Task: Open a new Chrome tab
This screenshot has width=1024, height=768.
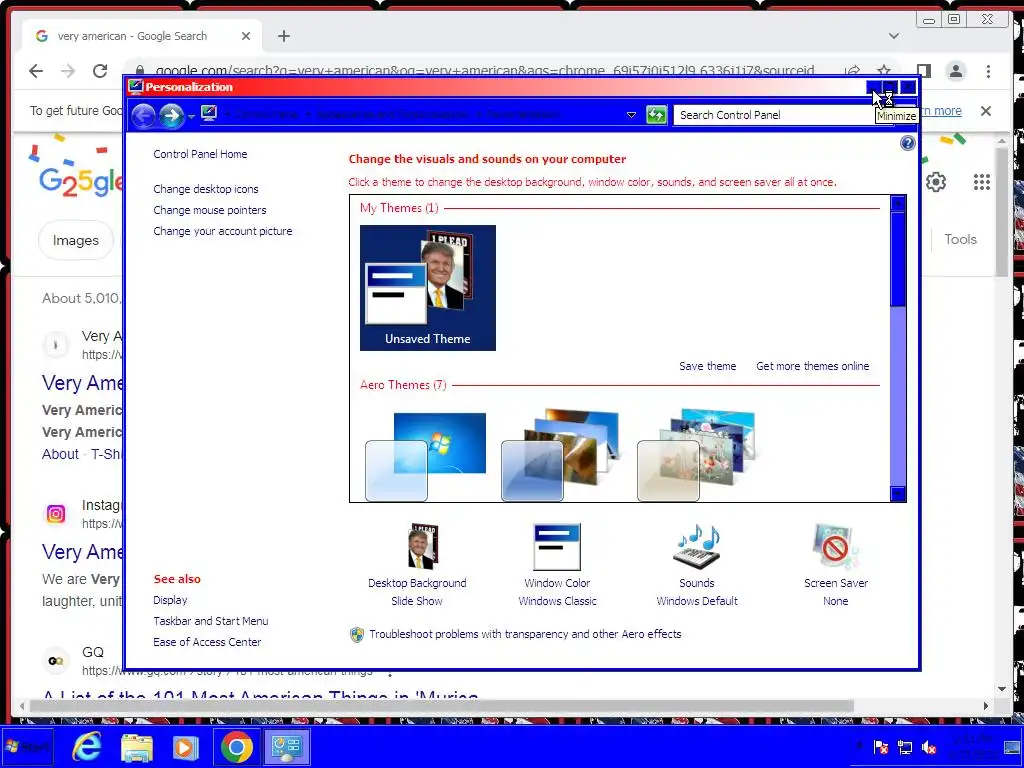Action: (x=283, y=36)
